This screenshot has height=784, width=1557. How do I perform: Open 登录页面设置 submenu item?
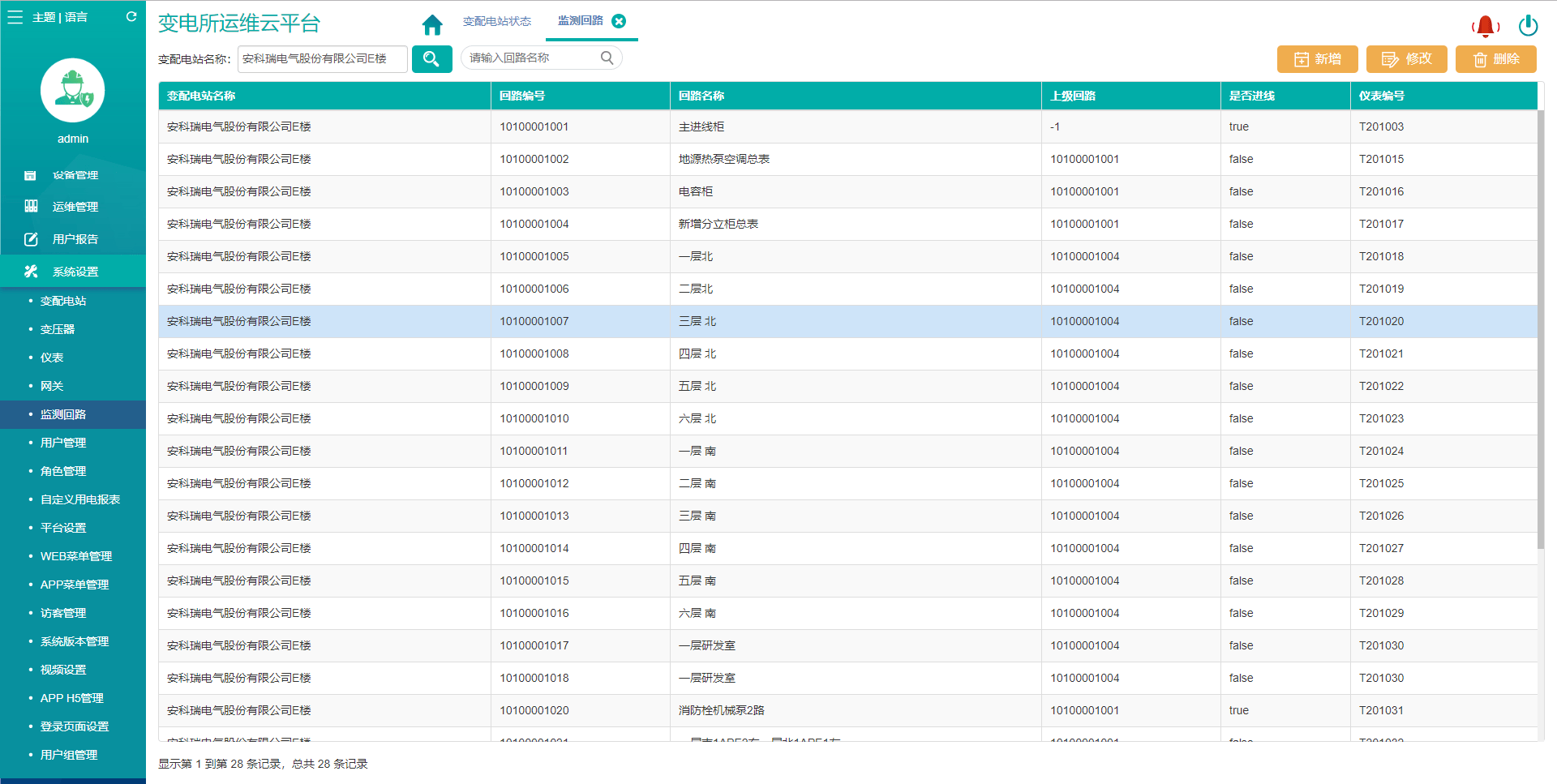pyautogui.click(x=75, y=726)
